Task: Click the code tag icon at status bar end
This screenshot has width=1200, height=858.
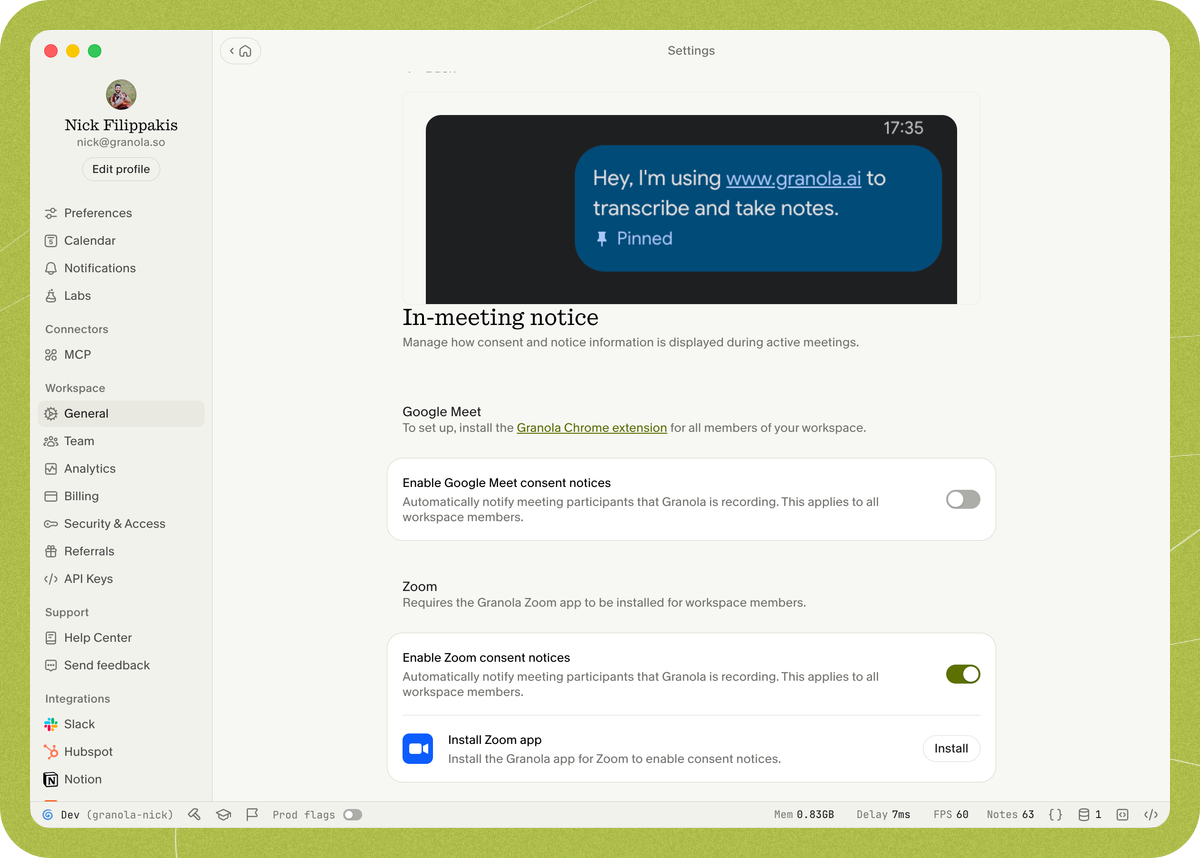Action: coord(1151,815)
